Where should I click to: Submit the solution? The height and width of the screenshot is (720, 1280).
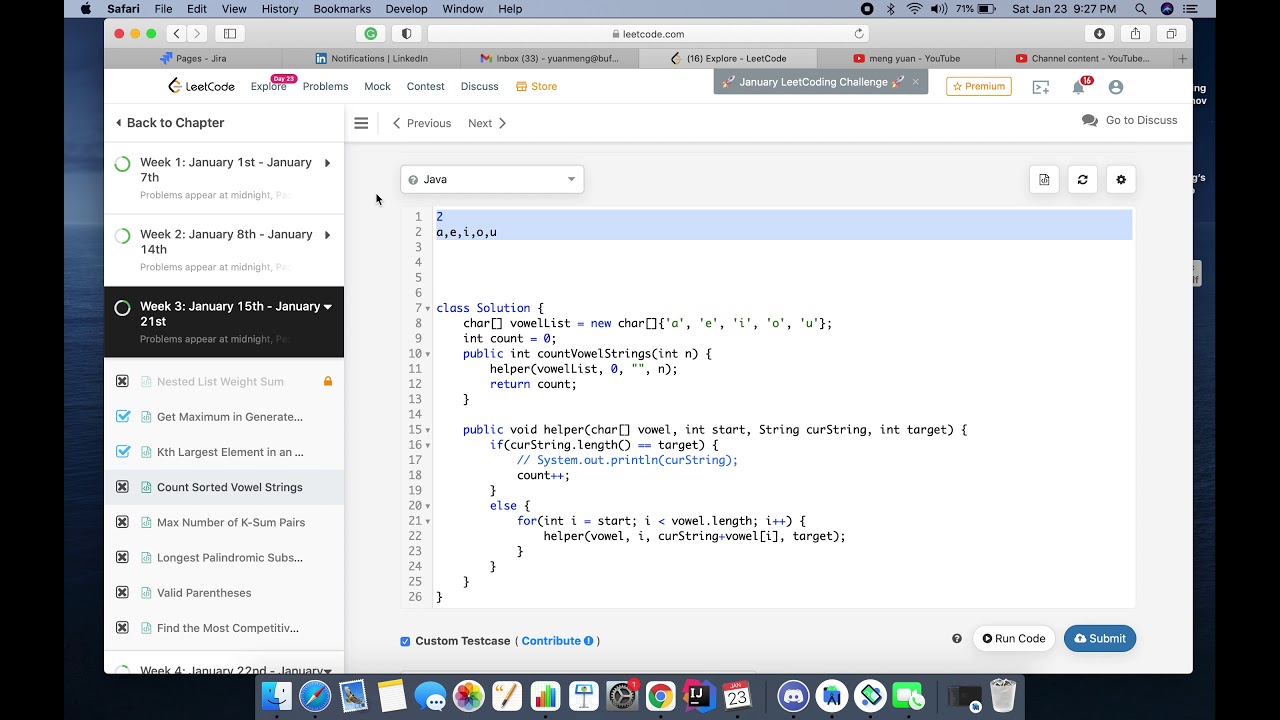1100,639
